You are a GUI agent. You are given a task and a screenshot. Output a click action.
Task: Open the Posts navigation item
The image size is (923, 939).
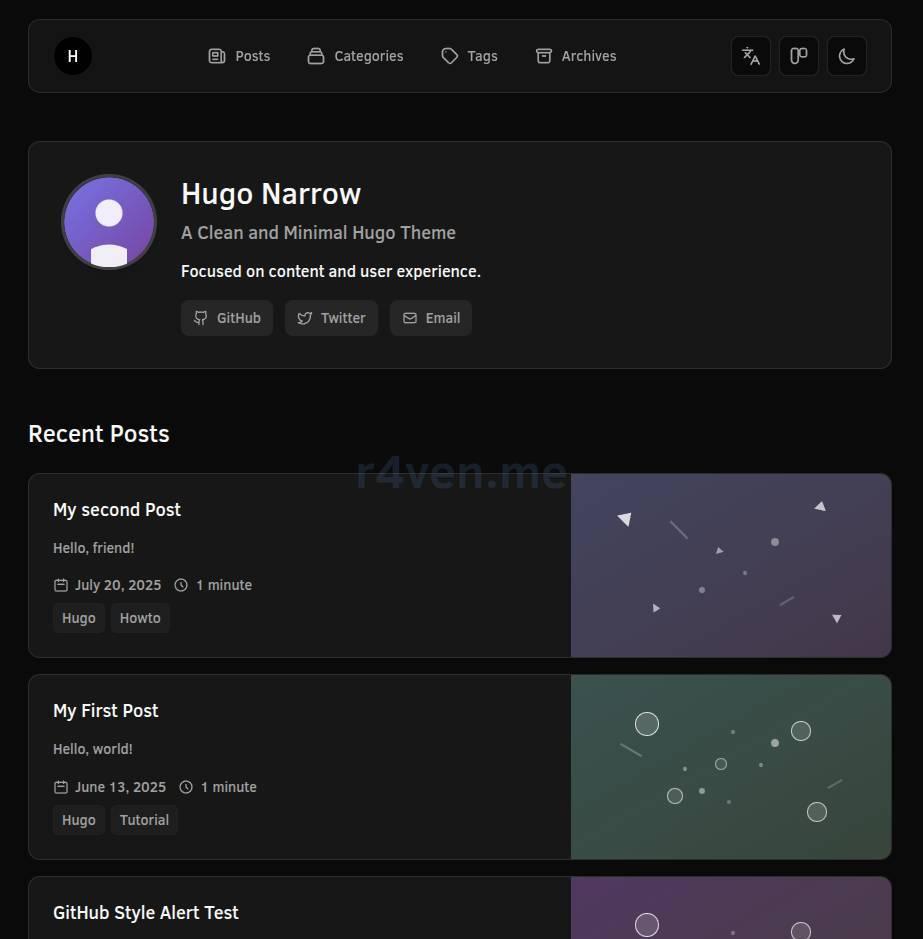pos(239,56)
